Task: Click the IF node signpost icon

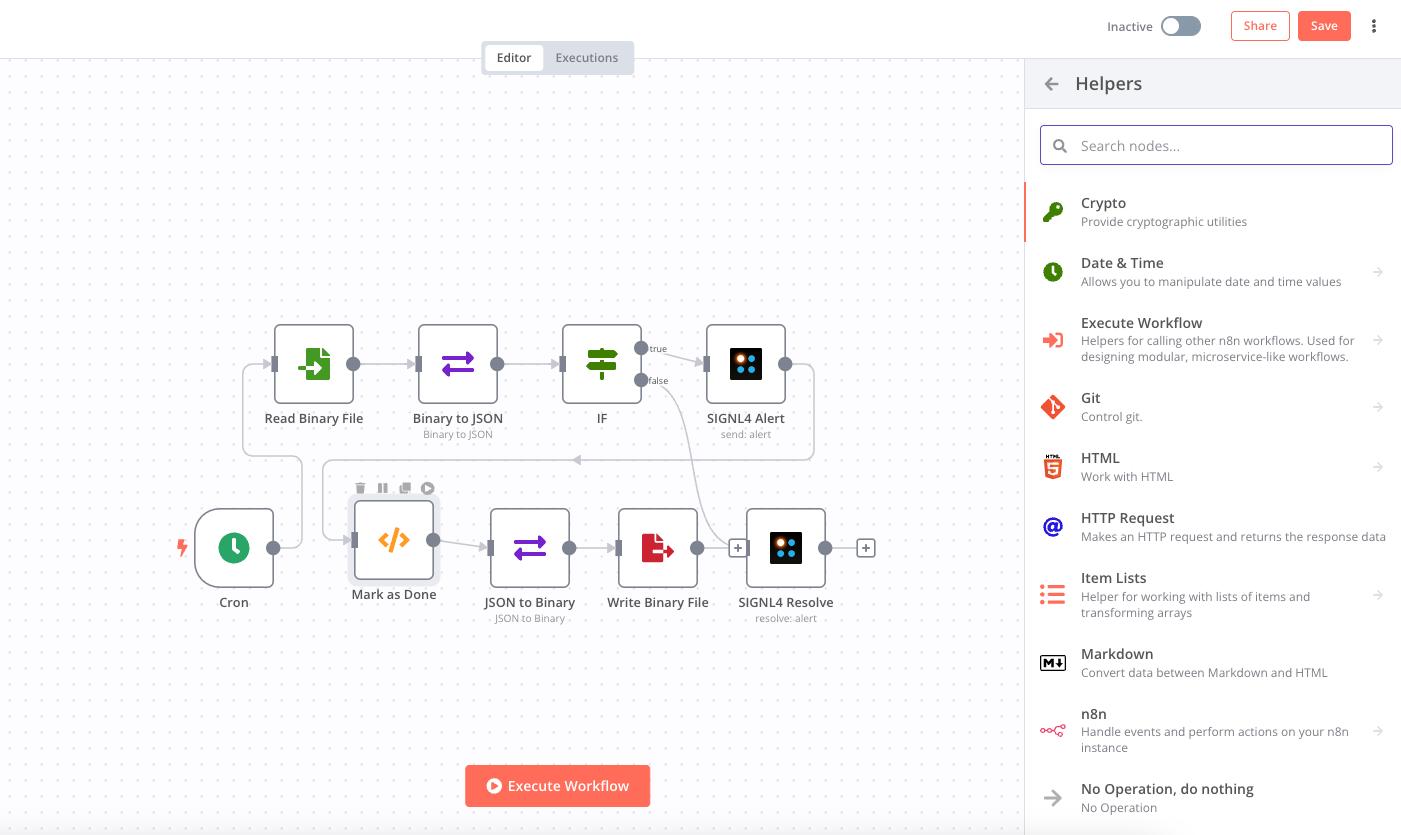Action: pos(602,364)
